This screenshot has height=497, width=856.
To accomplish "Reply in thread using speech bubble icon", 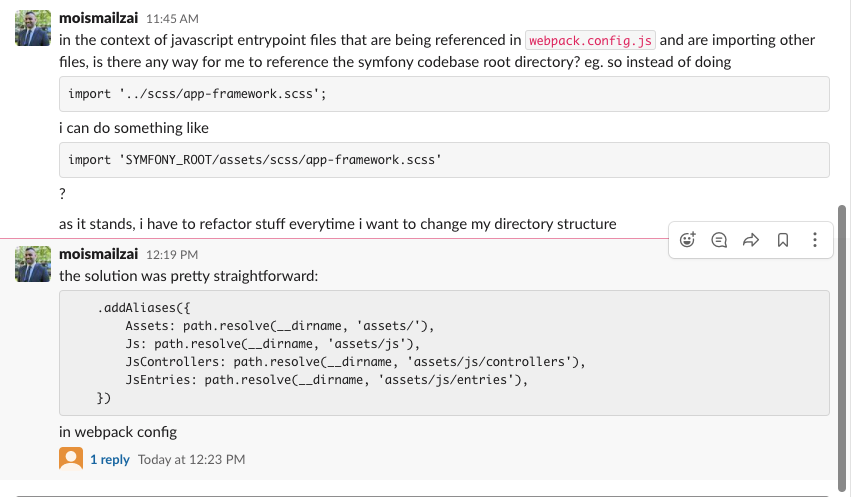I will tap(719, 240).
